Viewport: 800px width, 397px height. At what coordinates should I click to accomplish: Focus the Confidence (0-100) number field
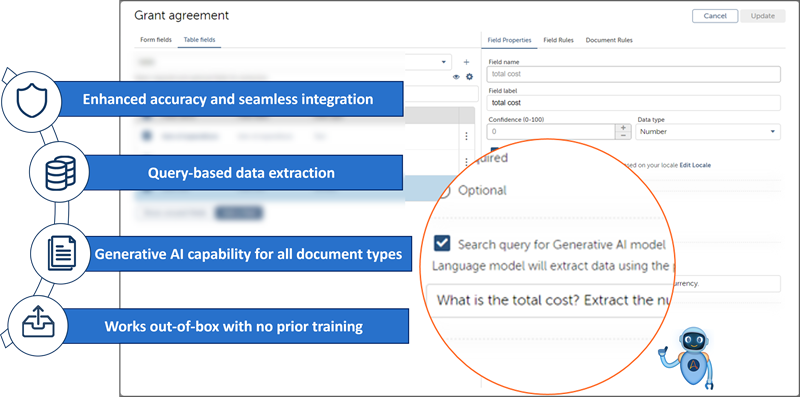pyautogui.click(x=552, y=132)
